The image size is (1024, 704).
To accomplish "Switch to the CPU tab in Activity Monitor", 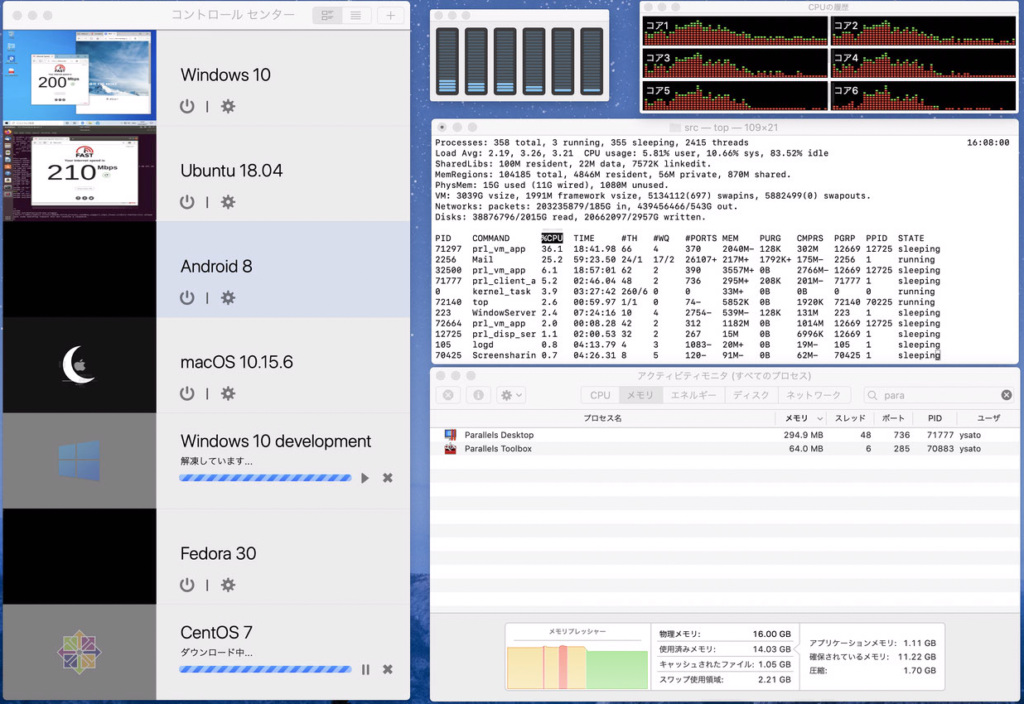I will 600,395.
